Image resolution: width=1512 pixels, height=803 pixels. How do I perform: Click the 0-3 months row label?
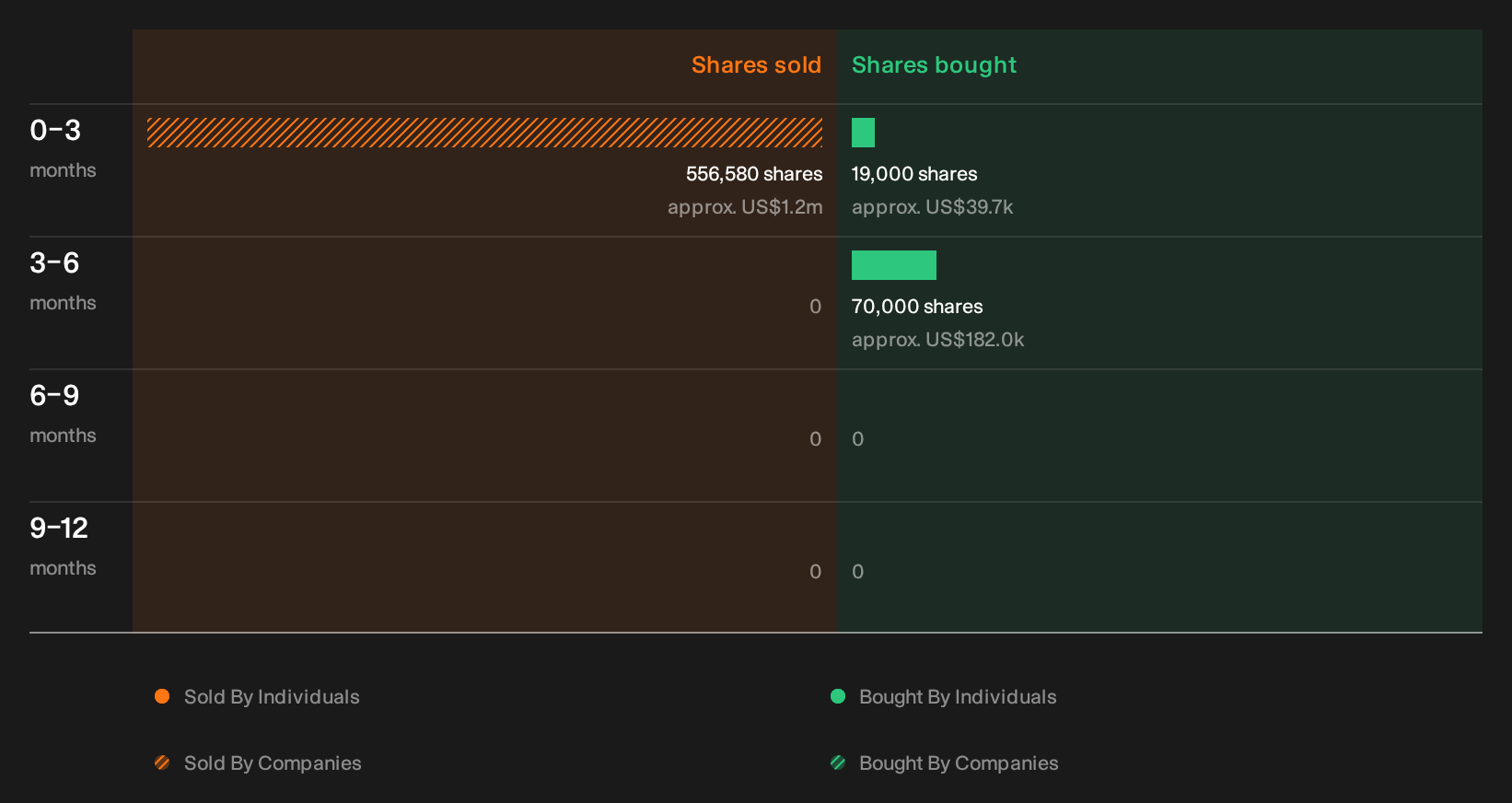tap(63, 148)
